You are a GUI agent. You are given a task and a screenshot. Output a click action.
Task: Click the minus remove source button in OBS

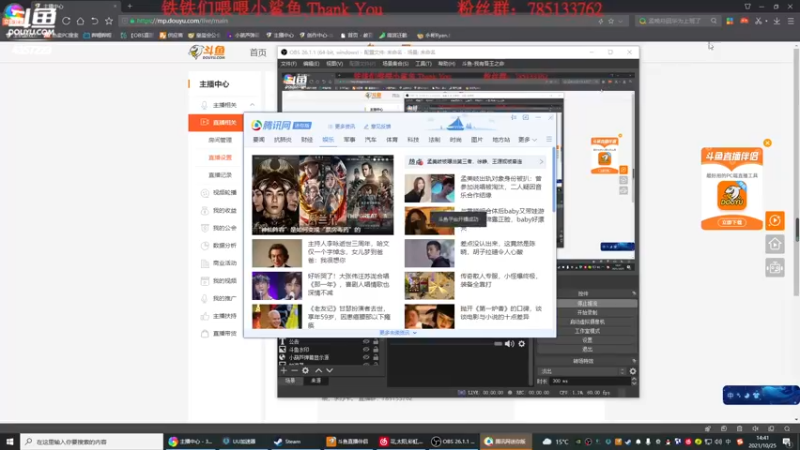pyautogui.click(x=294, y=370)
